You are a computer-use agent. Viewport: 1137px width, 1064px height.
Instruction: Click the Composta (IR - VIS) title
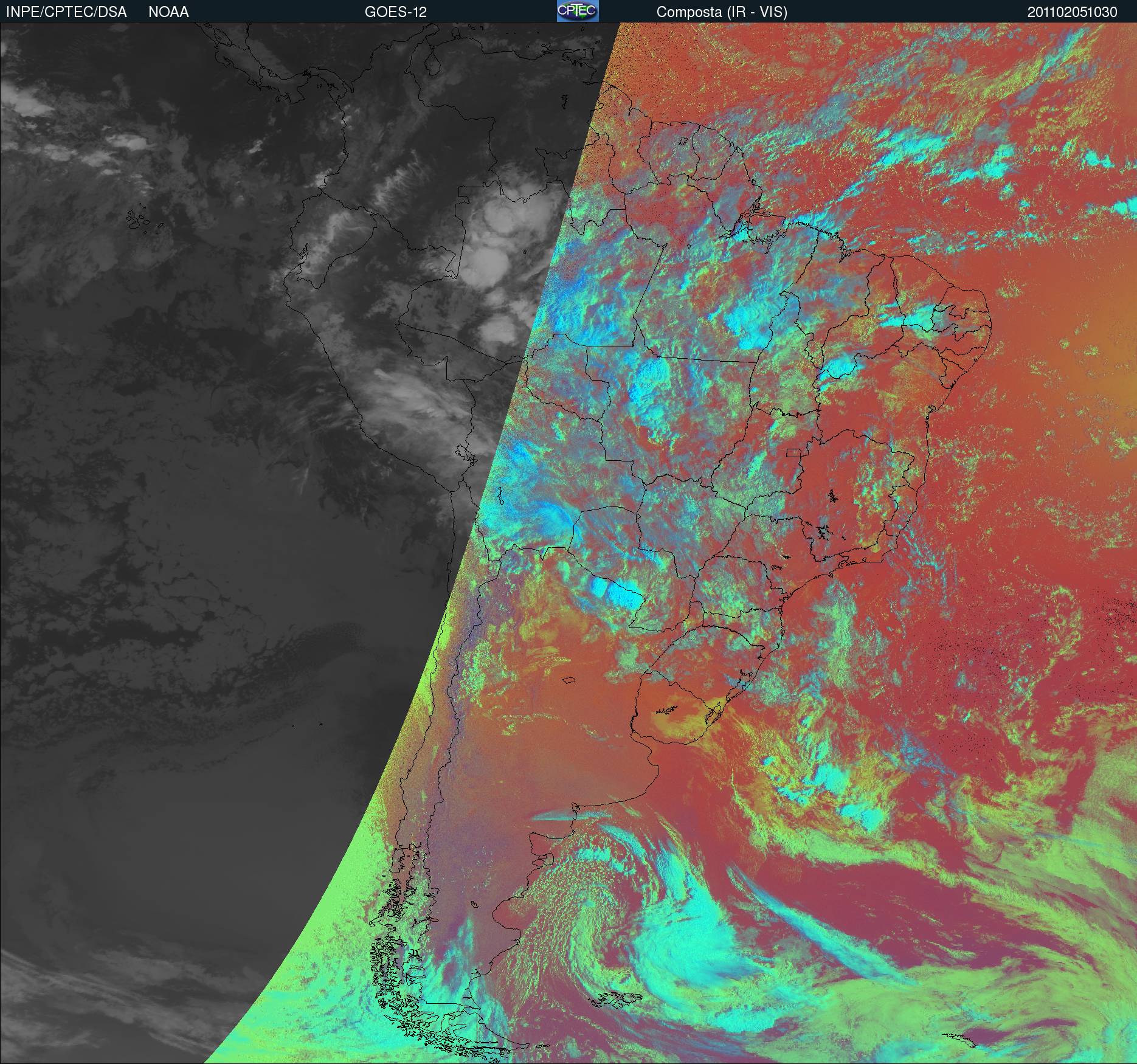(722, 12)
